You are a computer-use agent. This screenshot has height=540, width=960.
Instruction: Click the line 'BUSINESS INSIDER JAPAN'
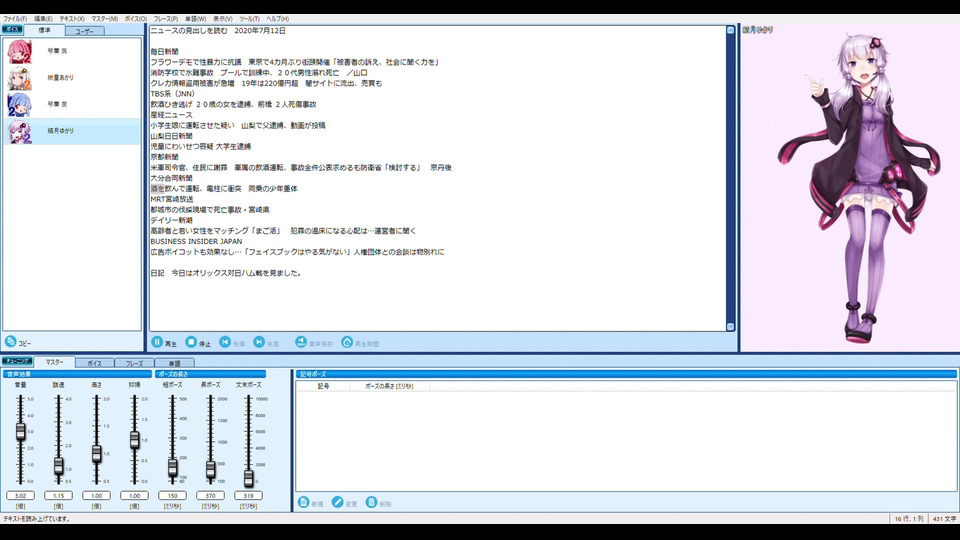(x=197, y=241)
